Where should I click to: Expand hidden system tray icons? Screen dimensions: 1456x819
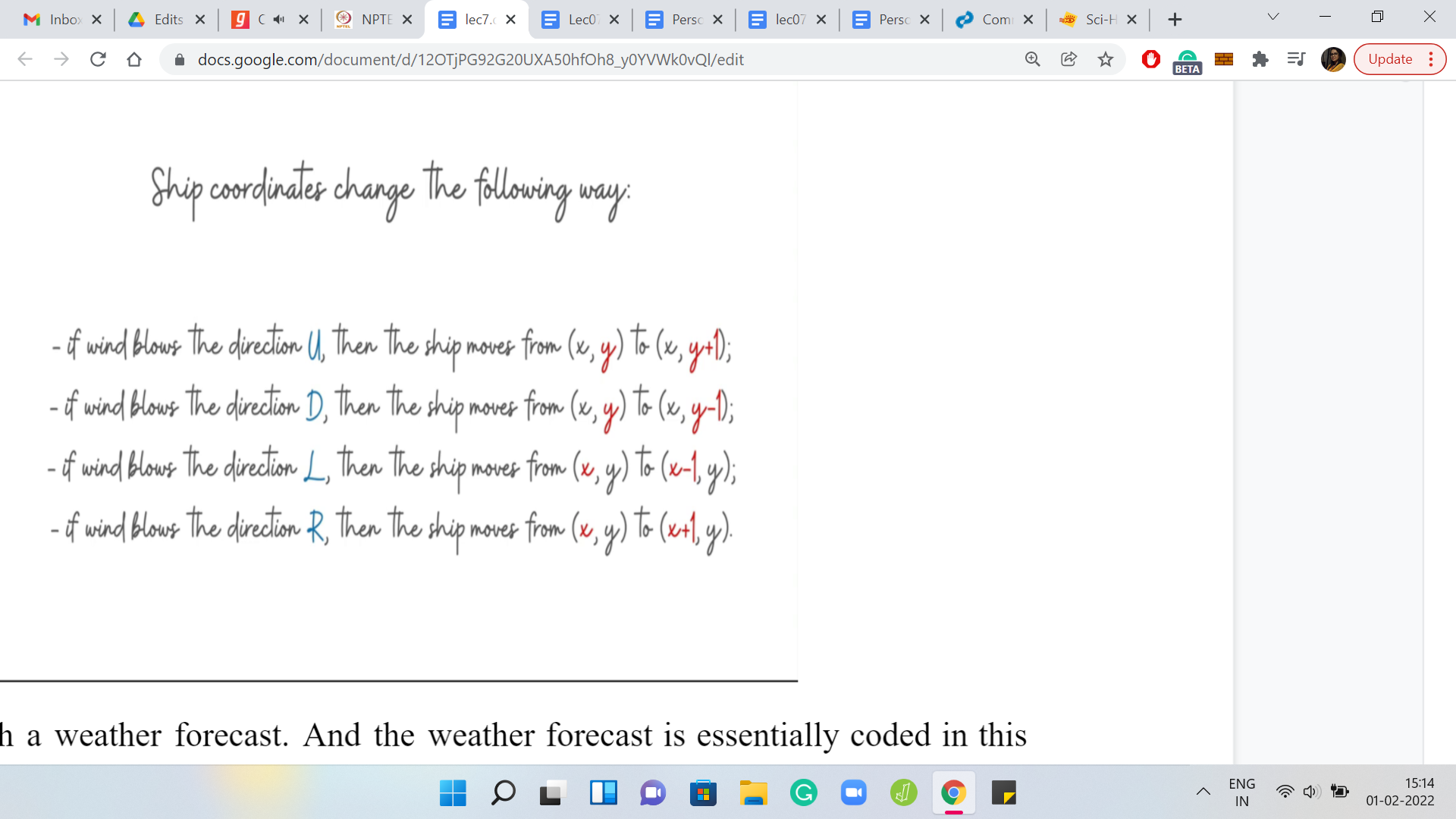point(1203,792)
